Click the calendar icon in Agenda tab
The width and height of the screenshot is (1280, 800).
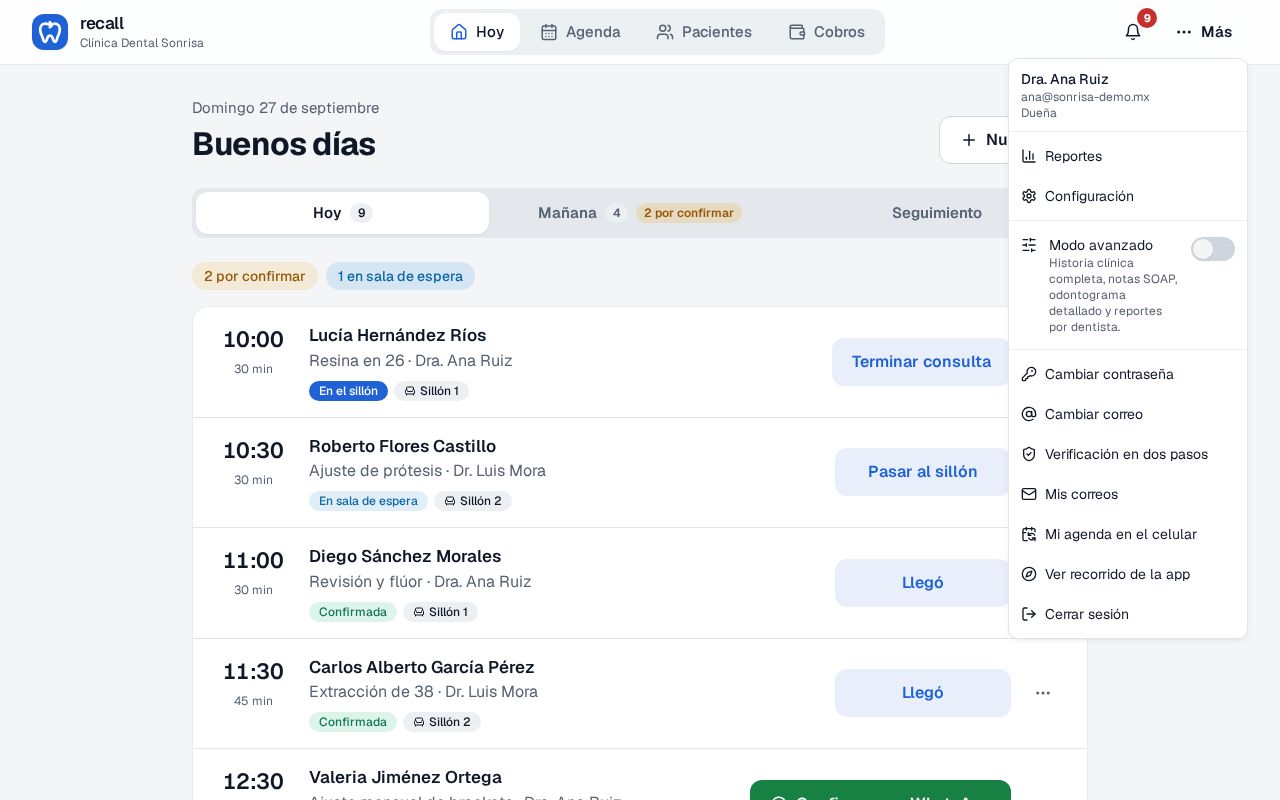[x=549, y=32]
